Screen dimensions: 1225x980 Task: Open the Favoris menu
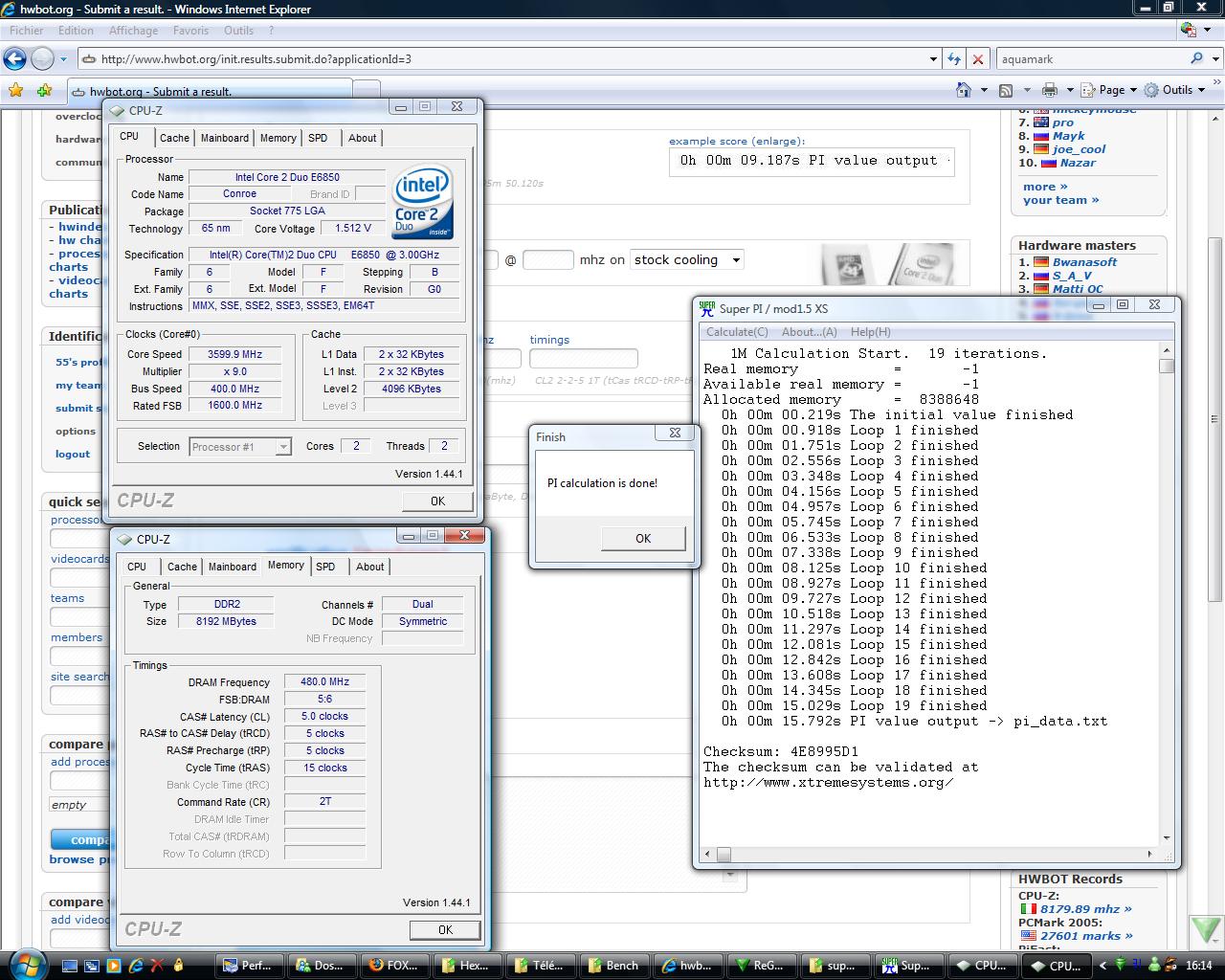(x=191, y=30)
